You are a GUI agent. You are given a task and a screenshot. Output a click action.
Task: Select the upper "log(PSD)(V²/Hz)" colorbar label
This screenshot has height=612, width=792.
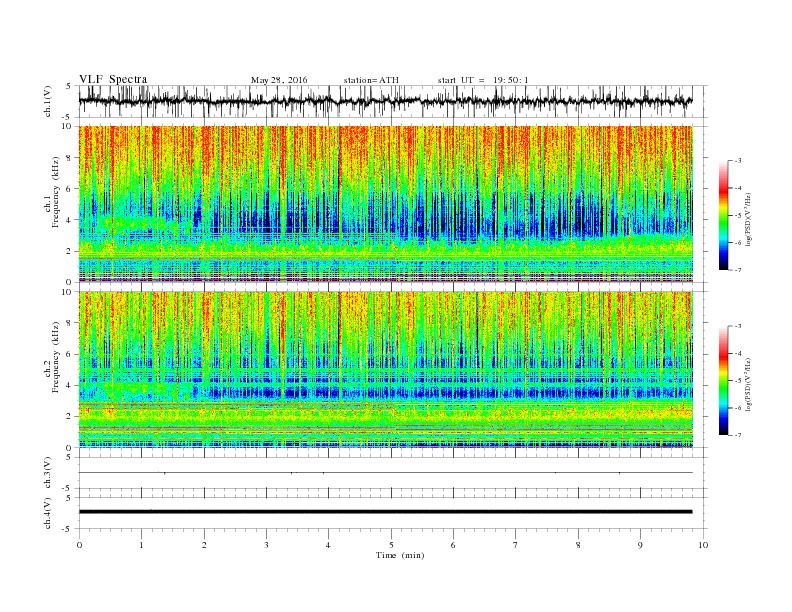pyautogui.click(x=749, y=219)
